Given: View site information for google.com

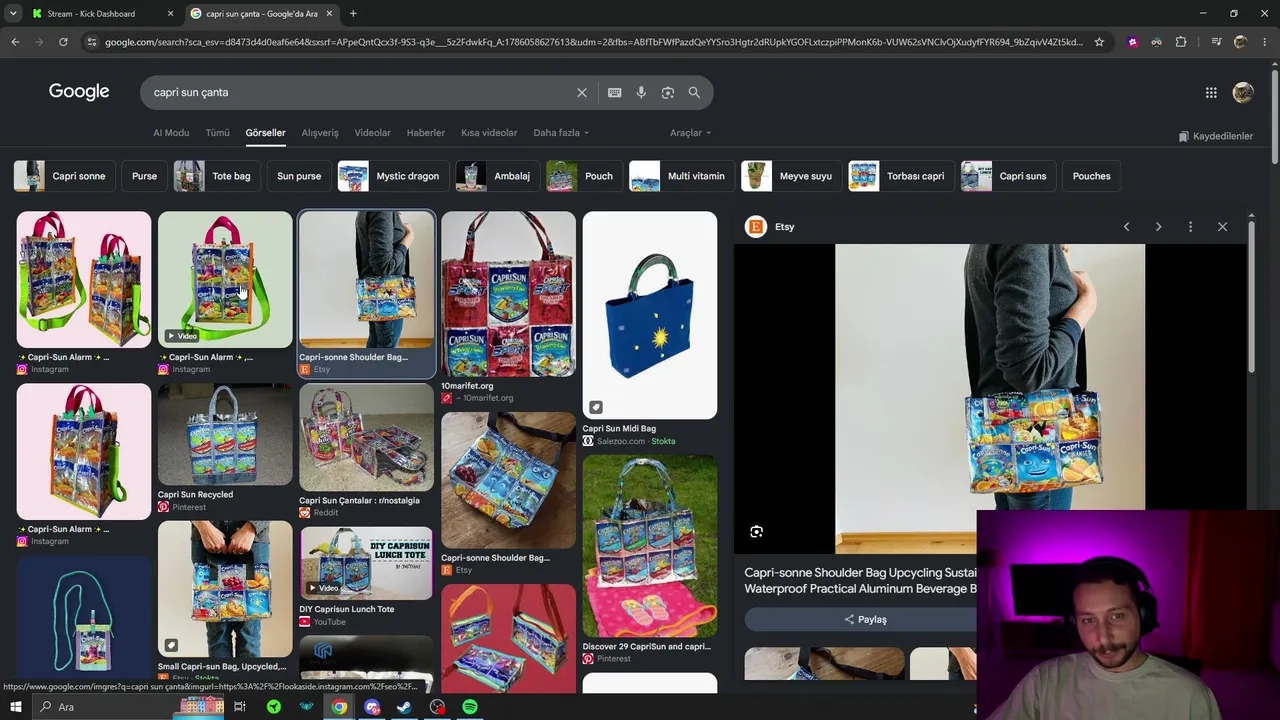Looking at the screenshot, I should (91, 42).
